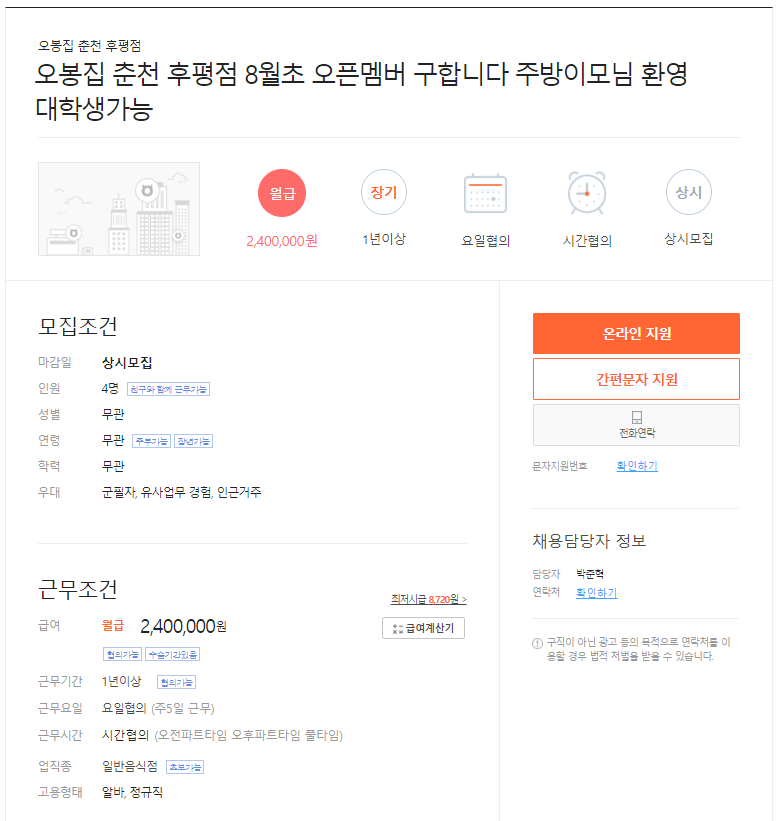Screen dimensions: 779x821
Task: Click 확인하기 link next to 문자지원번호
Action: pyautogui.click(x=637, y=466)
